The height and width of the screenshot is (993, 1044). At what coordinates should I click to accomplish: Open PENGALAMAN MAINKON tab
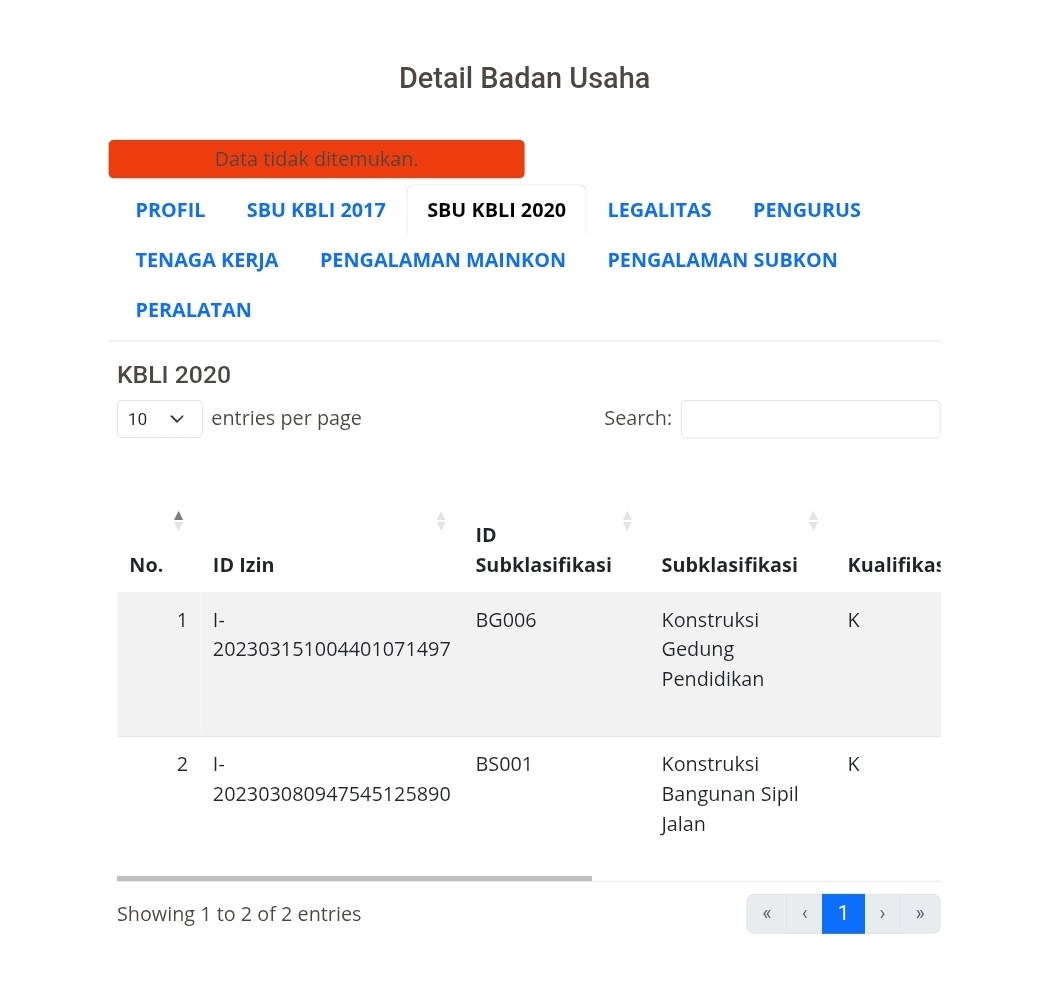443,260
